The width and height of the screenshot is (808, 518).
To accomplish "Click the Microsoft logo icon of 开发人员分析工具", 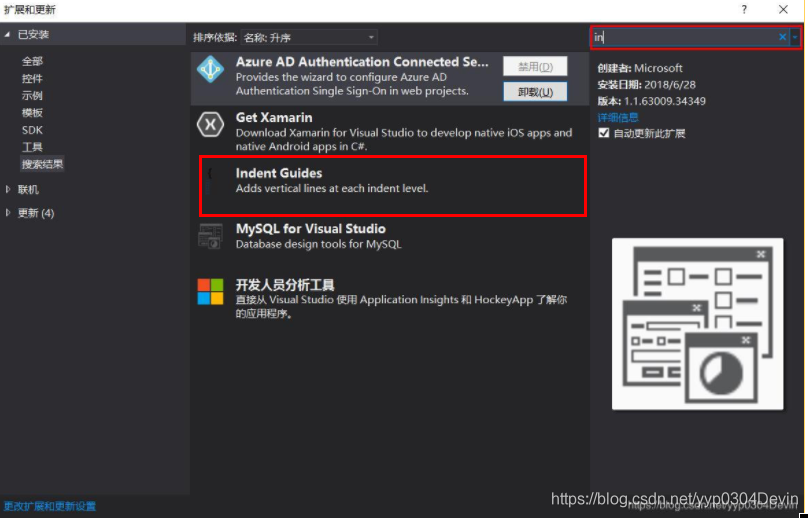I will tap(210, 292).
